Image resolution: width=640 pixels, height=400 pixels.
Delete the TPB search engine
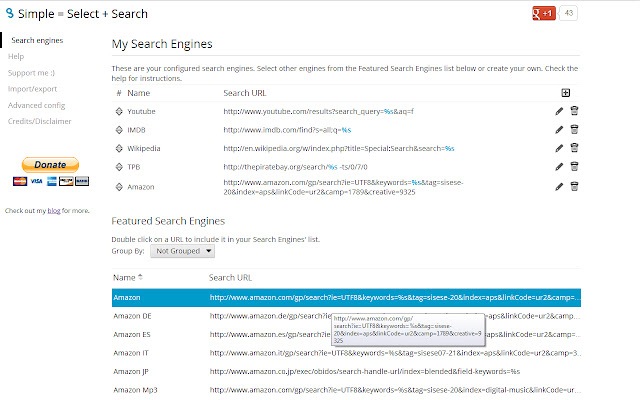pyautogui.click(x=575, y=167)
